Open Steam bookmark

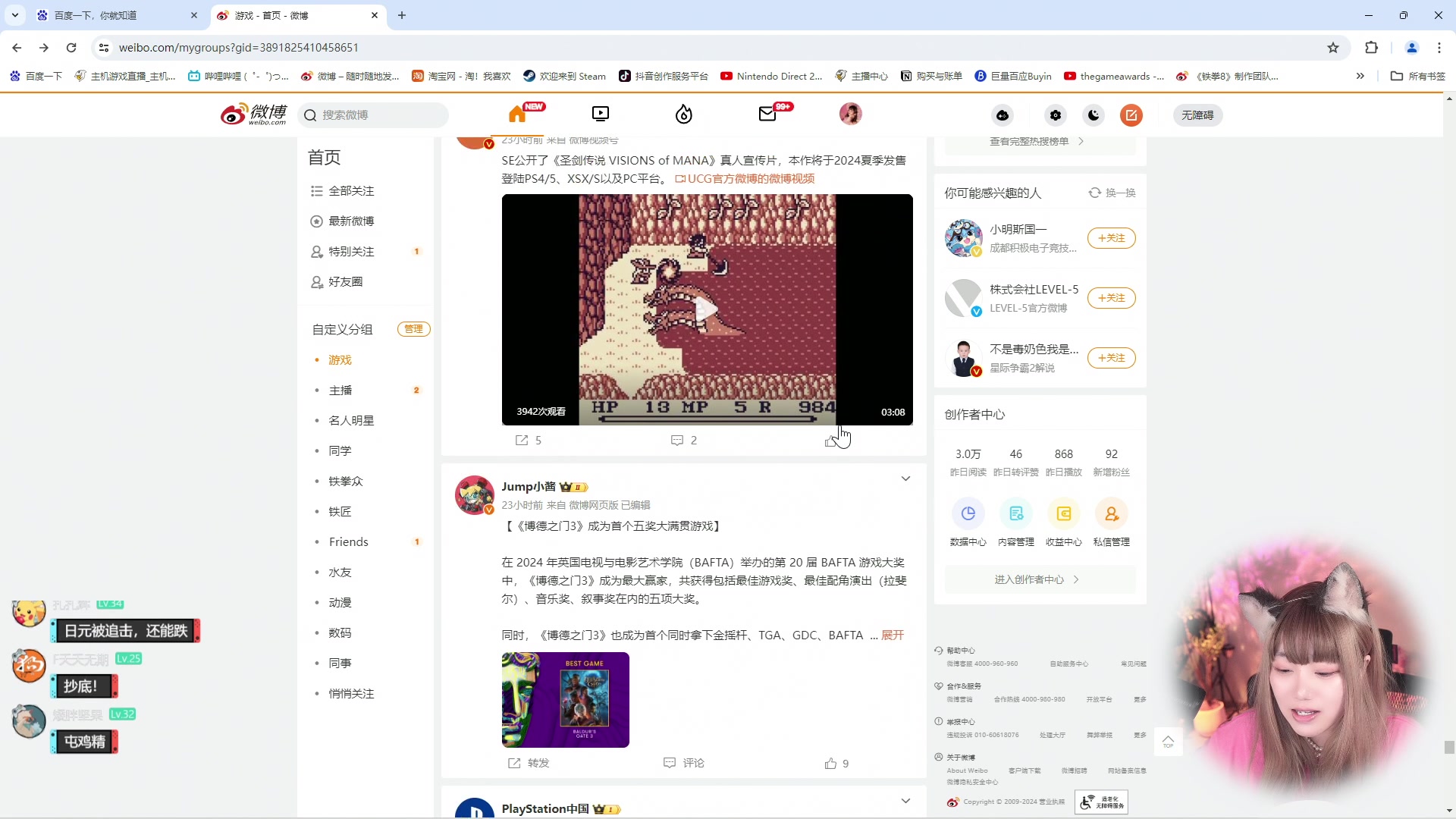click(564, 76)
